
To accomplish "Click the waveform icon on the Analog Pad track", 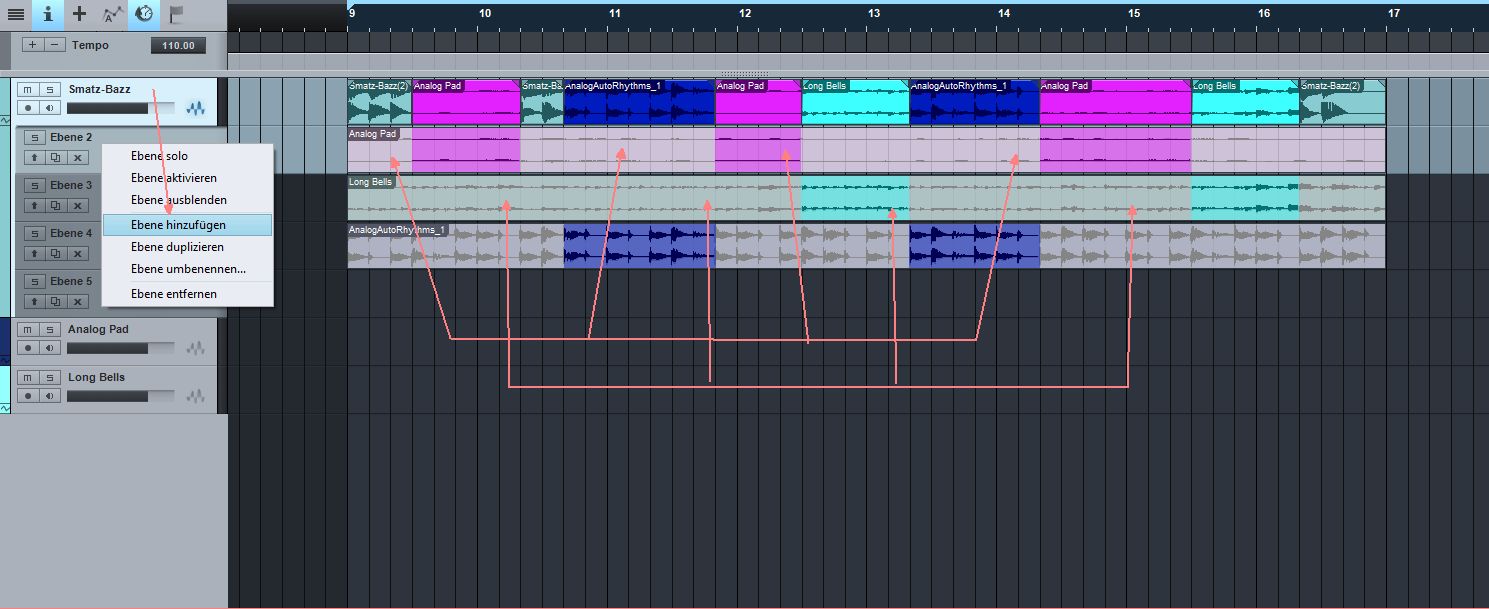I will coord(196,348).
